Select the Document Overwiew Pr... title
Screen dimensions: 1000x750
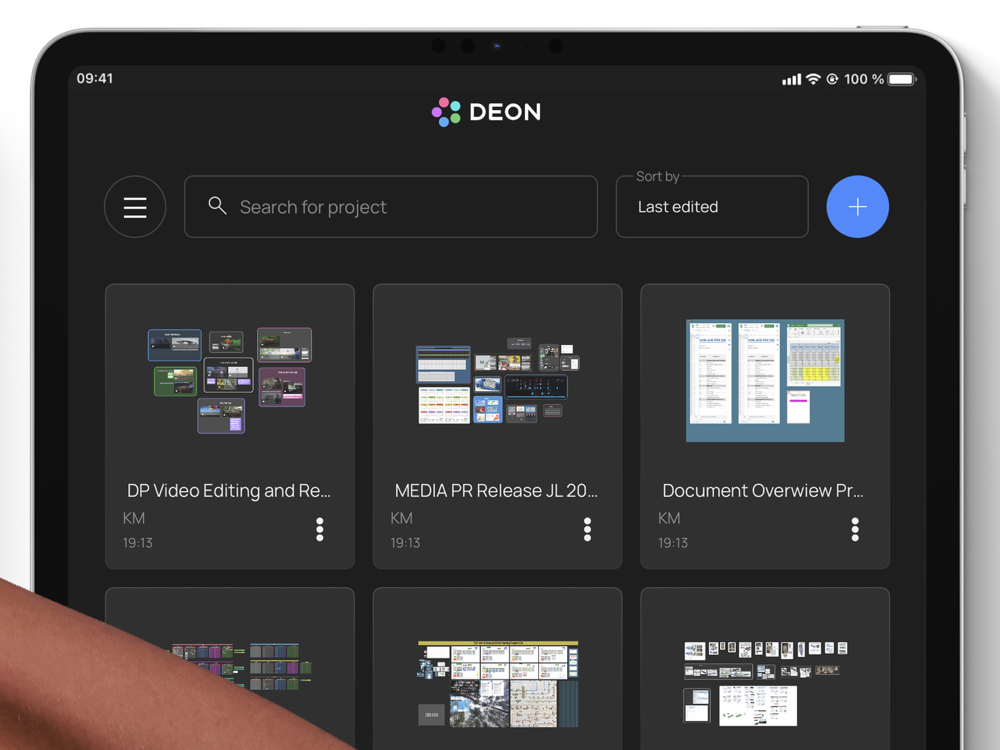763,490
